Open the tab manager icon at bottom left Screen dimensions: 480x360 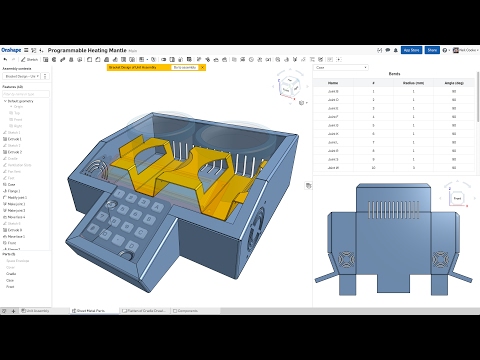(4, 311)
